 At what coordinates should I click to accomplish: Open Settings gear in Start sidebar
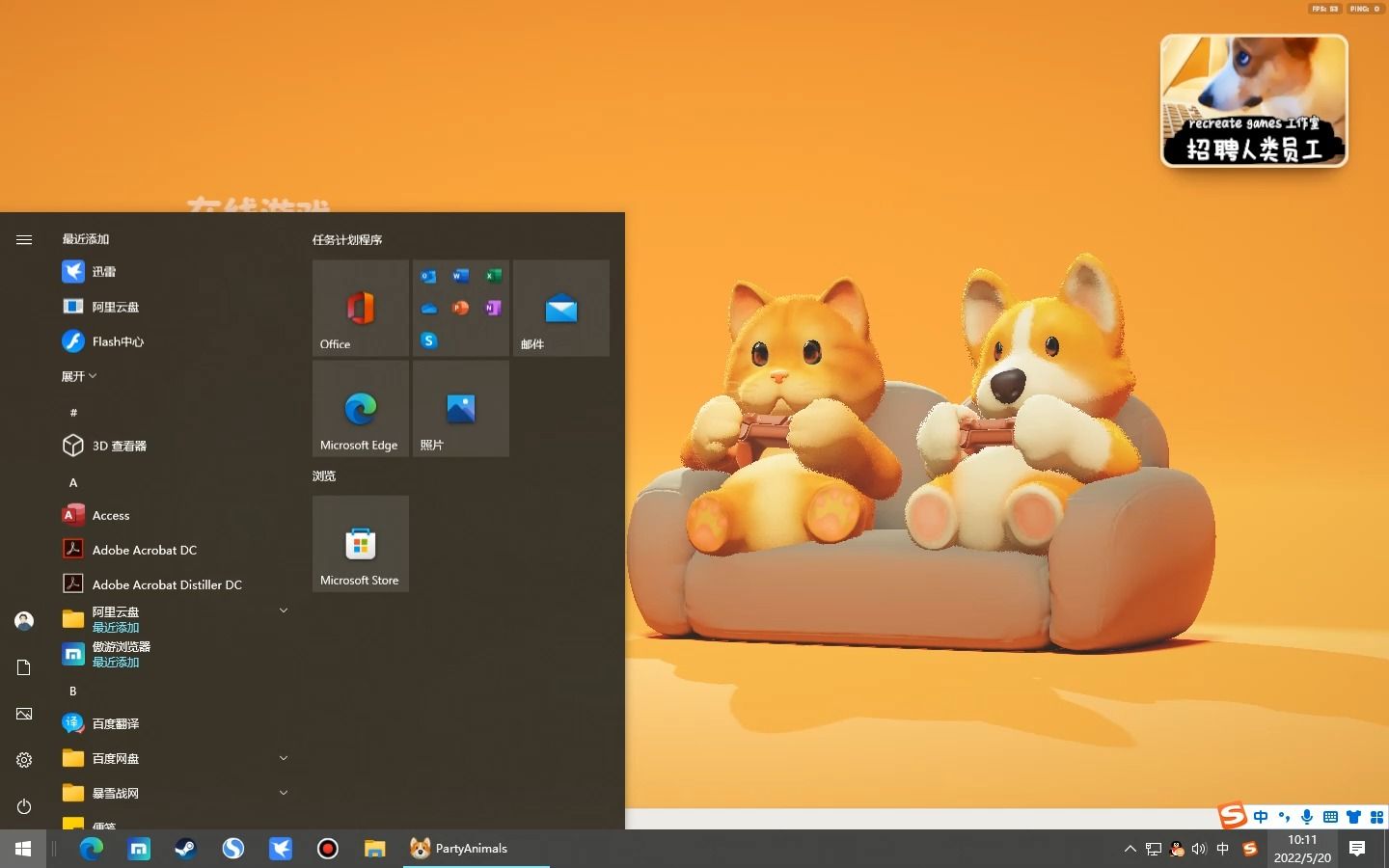click(x=24, y=760)
